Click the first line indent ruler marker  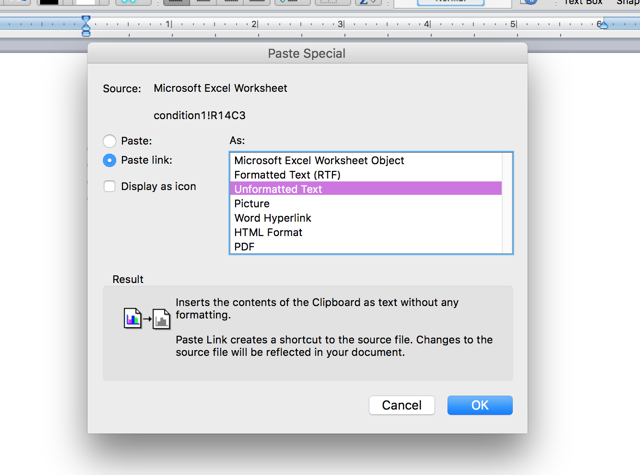click(86, 19)
